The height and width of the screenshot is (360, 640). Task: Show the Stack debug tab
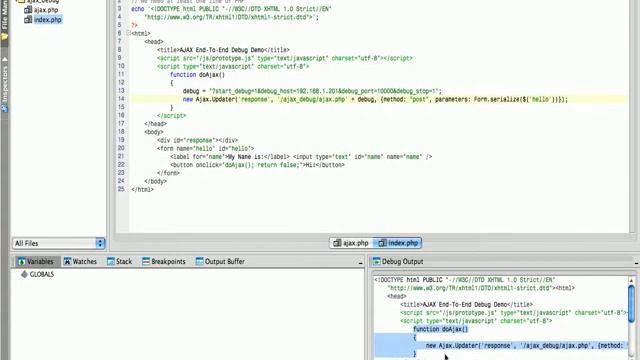(x=120, y=261)
